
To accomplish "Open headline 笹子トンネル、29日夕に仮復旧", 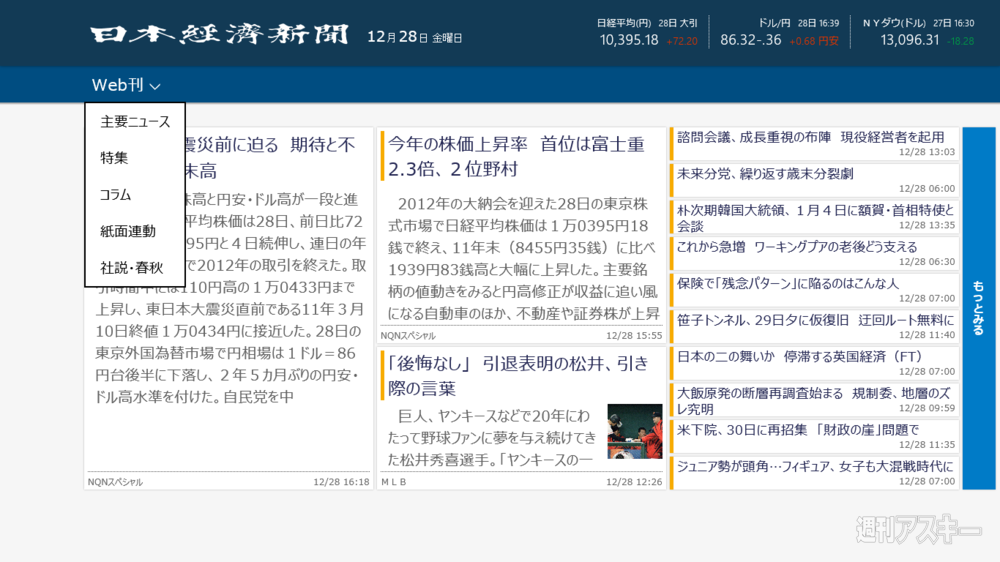I will tap(814, 327).
